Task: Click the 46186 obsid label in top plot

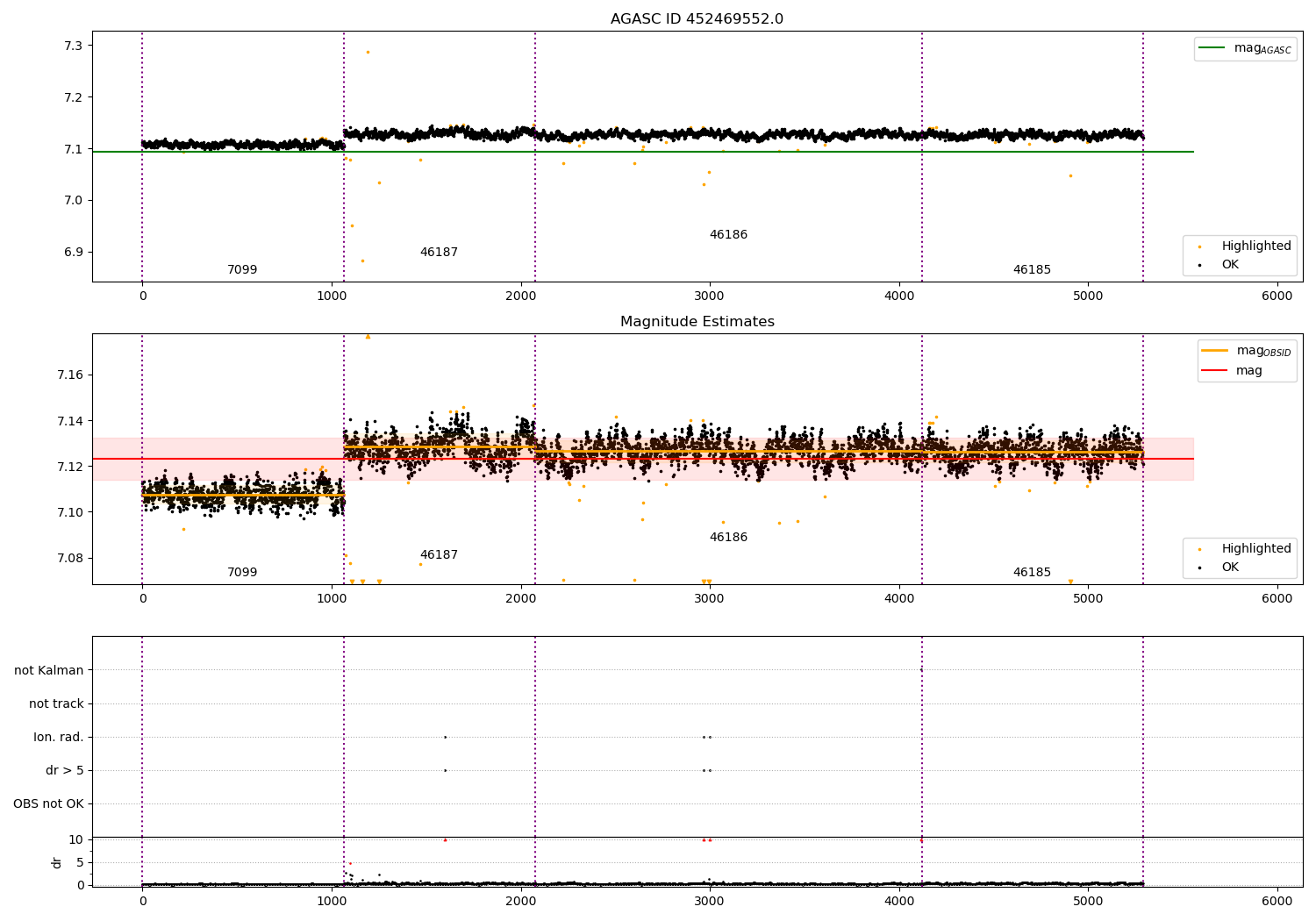Action: click(x=728, y=235)
